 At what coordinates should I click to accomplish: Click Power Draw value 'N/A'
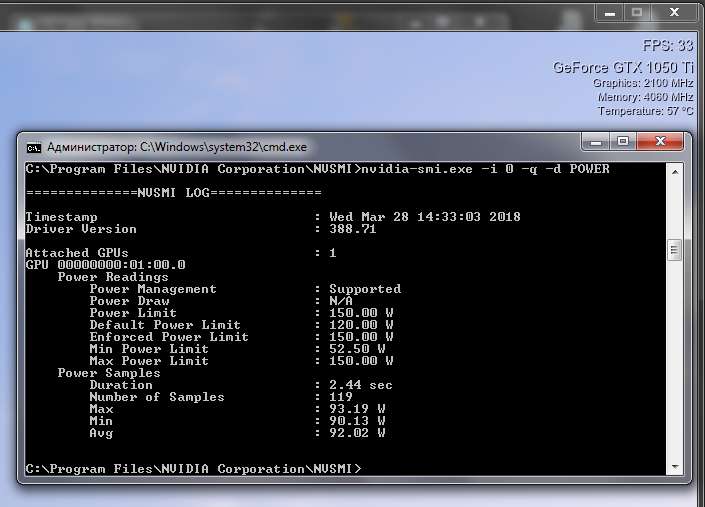(x=341, y=301)
